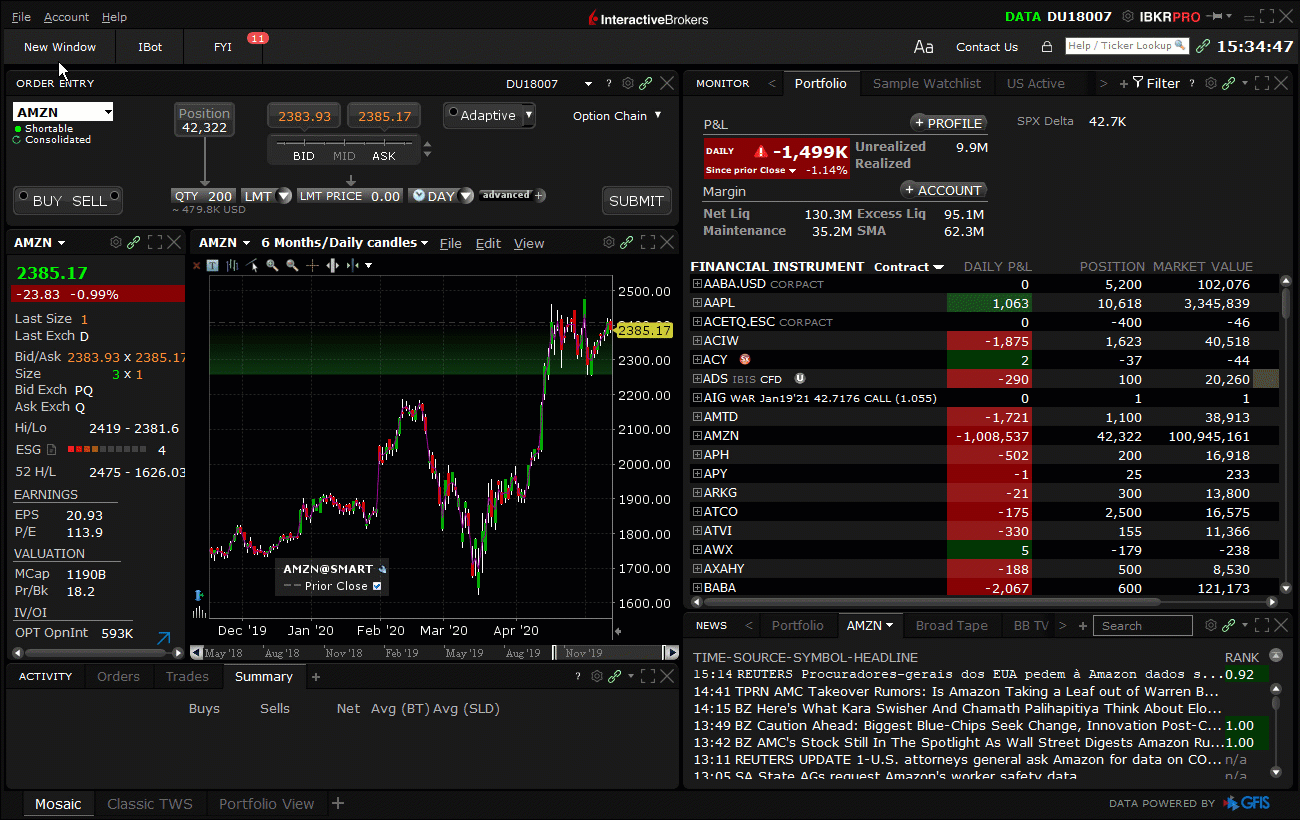The image size is (1300, 820).
Task: Expand the advanced order options plus
Action: tap(540, 195)
